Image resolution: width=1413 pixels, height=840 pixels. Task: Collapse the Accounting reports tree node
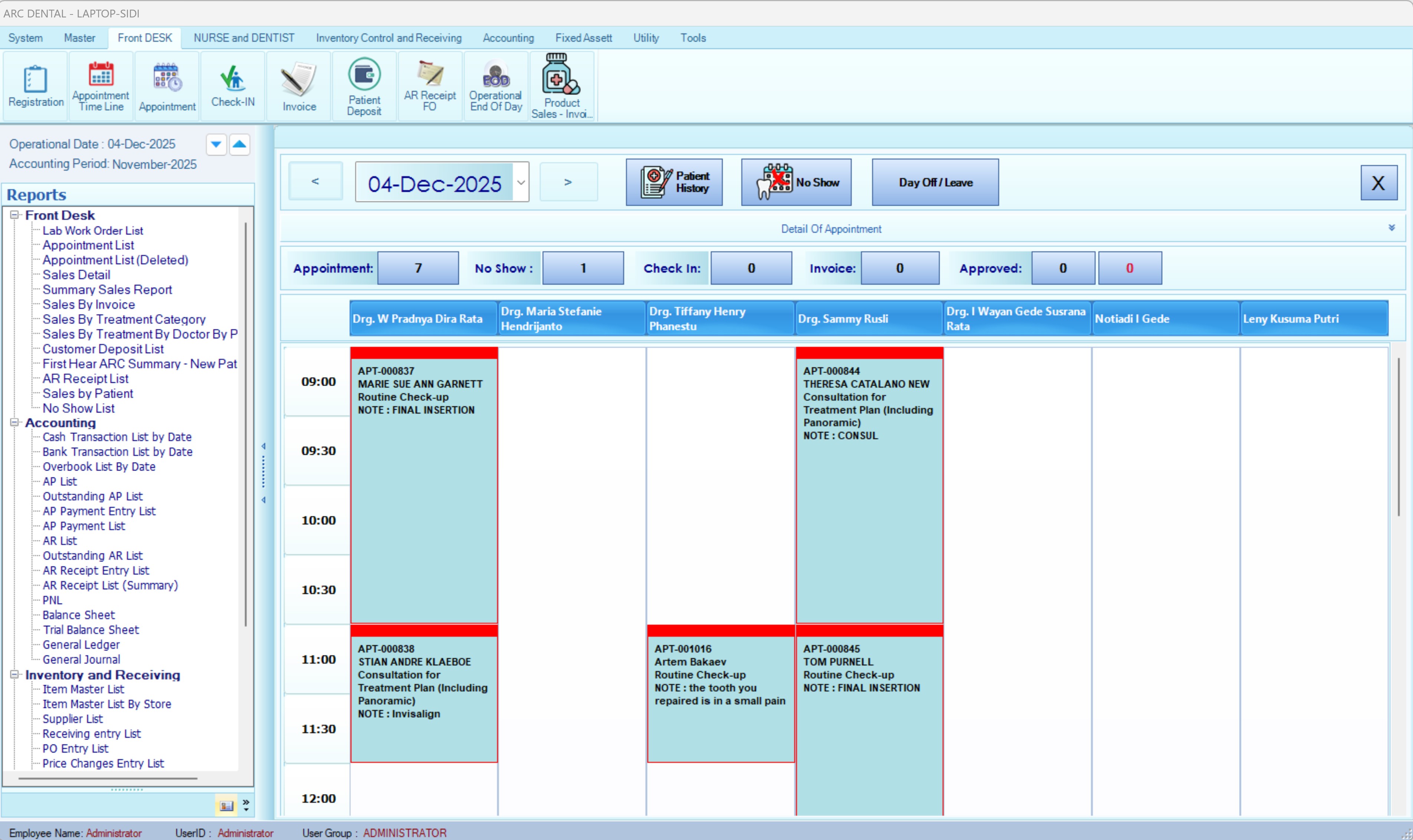pyautogui.click(x=15, y=422)
